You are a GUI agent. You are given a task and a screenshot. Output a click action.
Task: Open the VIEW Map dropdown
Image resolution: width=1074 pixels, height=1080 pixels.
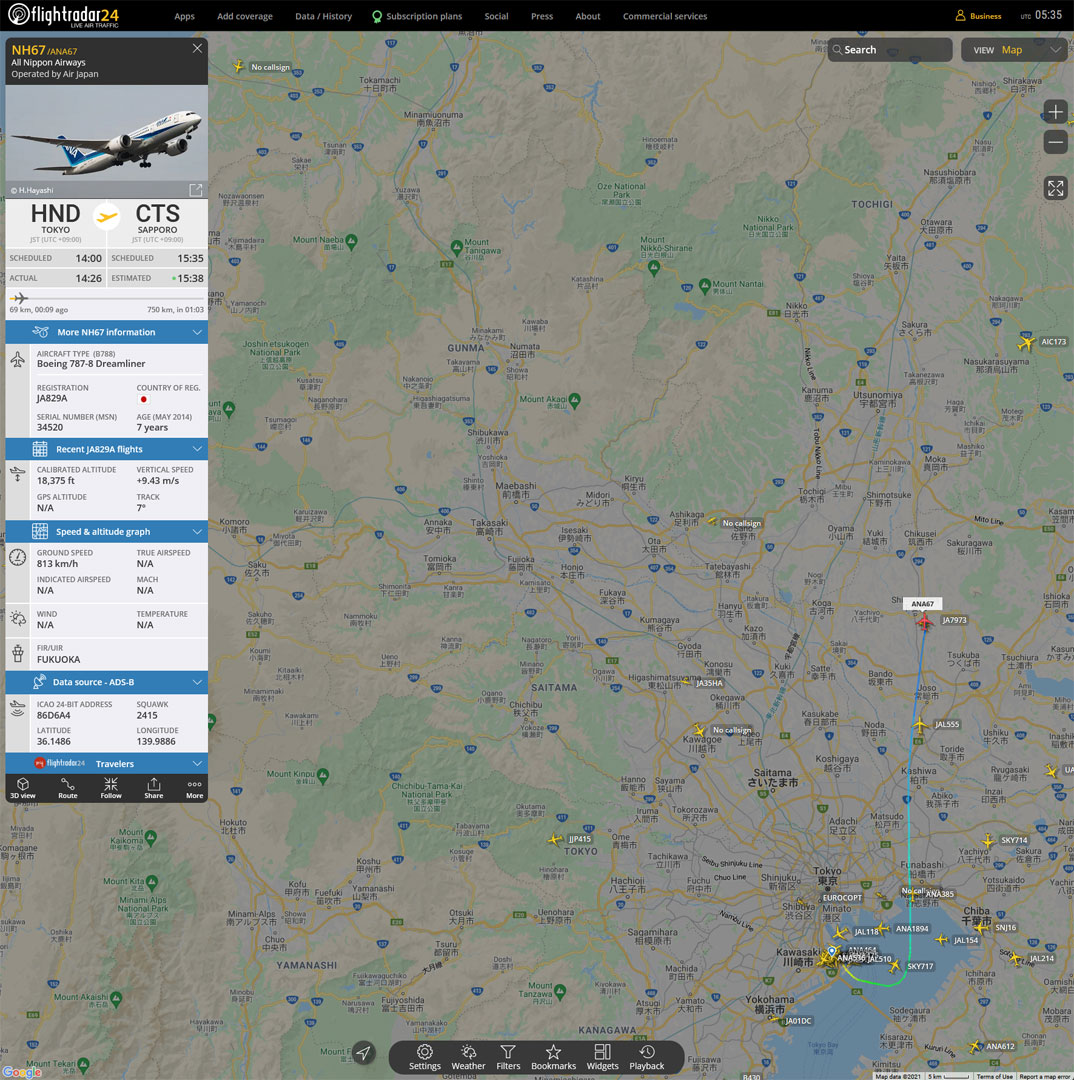coord(1013,50)
